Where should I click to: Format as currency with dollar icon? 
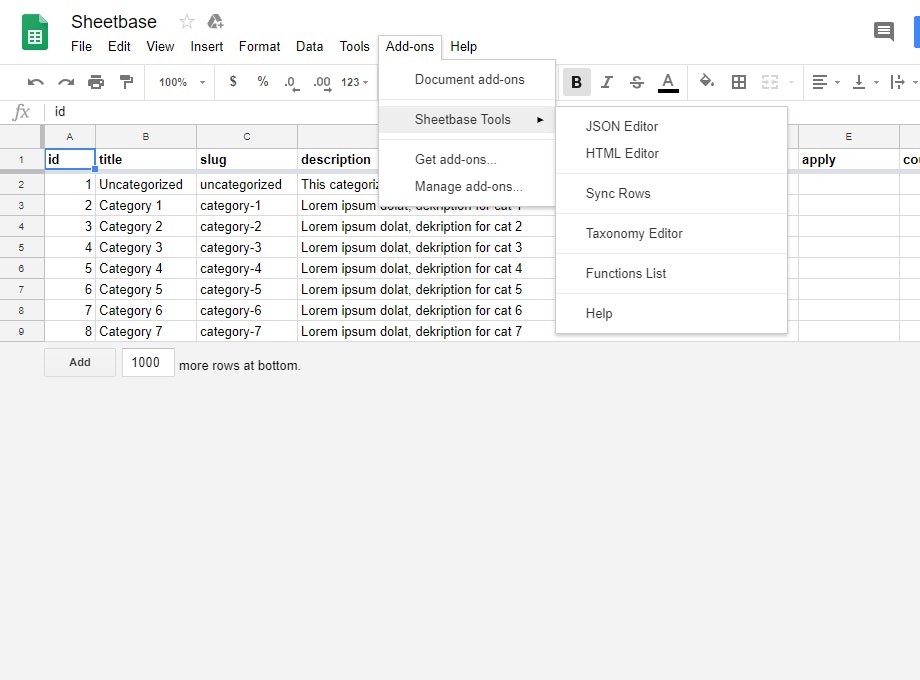tap(233, 82)
